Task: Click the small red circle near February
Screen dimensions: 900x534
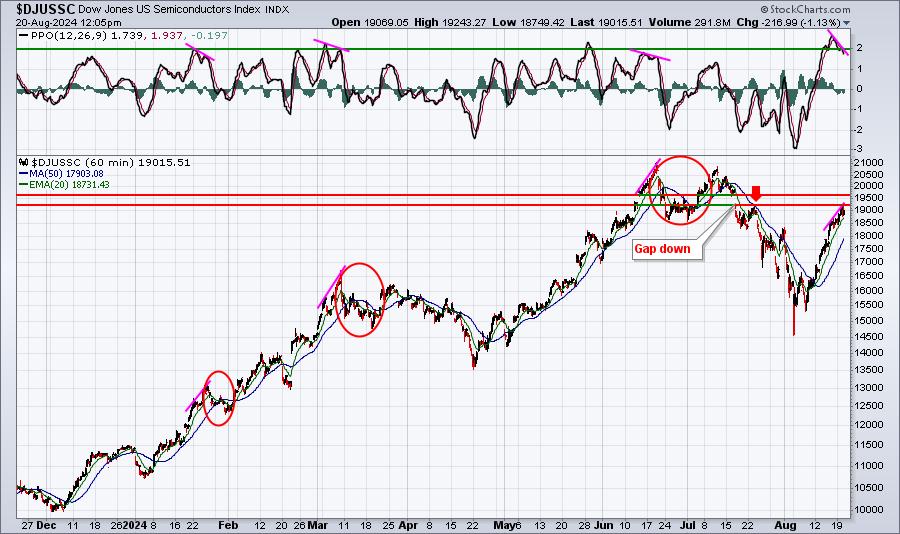Action: tap(219, 398)
